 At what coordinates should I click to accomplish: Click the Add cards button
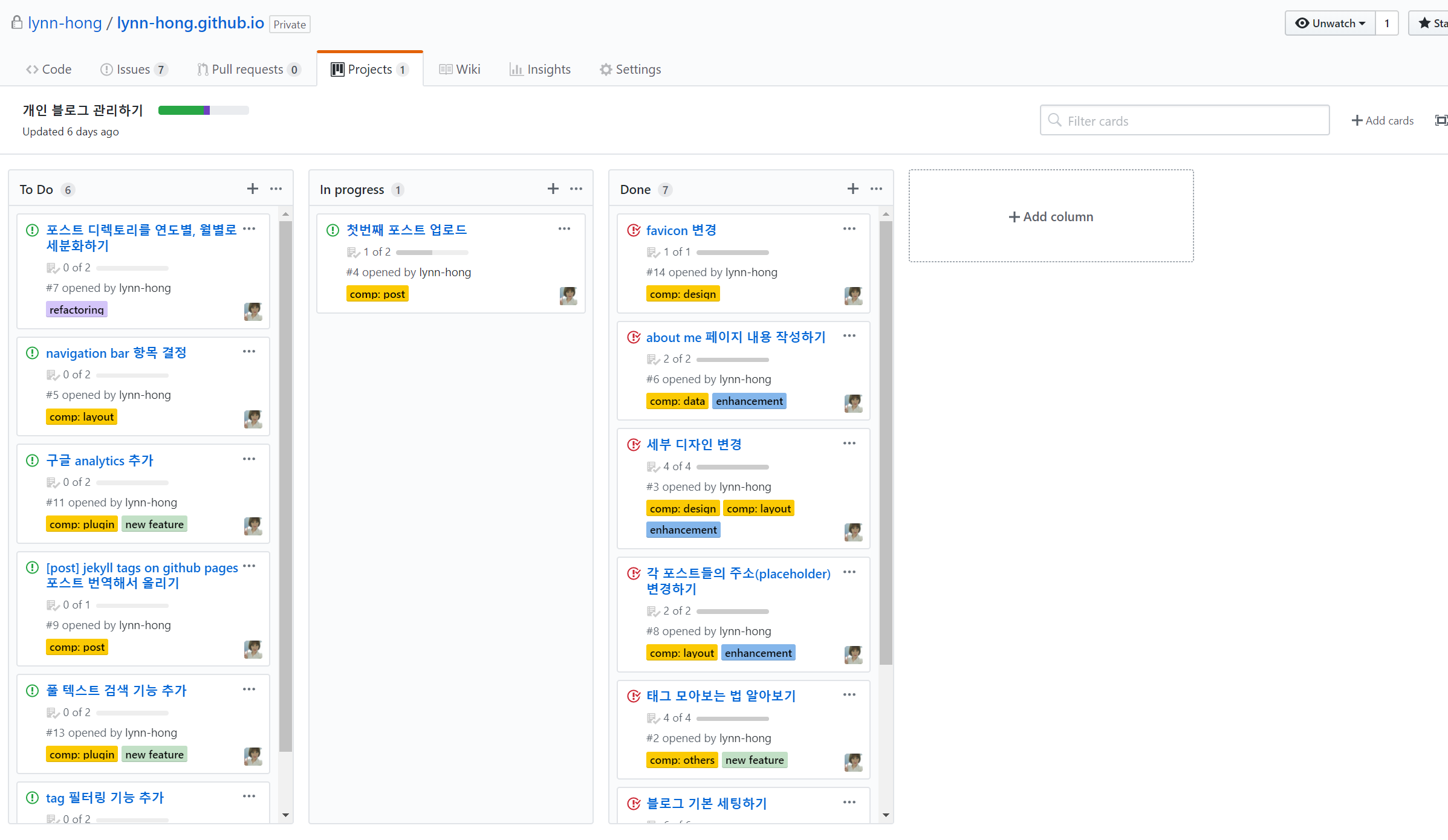click(1383, 120)
